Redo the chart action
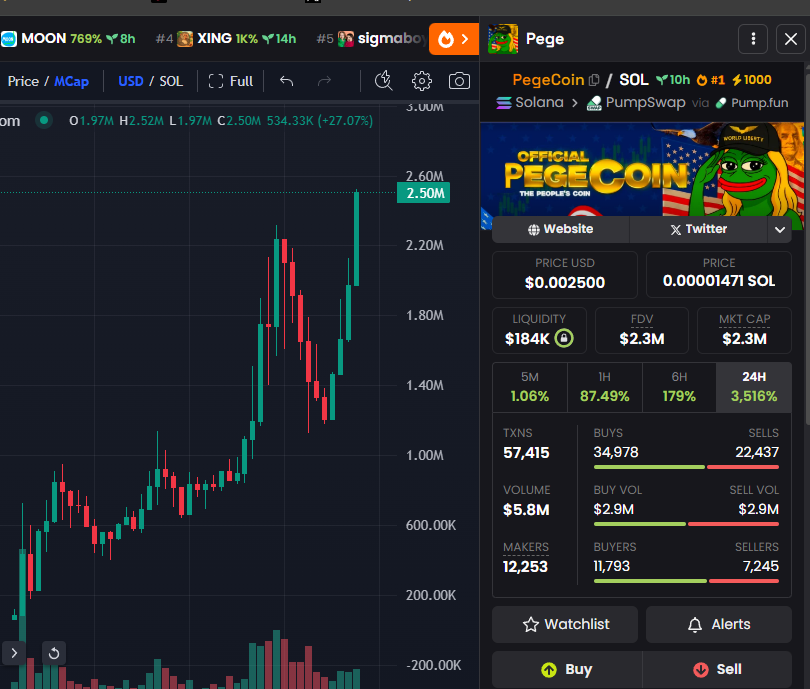The image size is (810, 689). coord(324,81)
